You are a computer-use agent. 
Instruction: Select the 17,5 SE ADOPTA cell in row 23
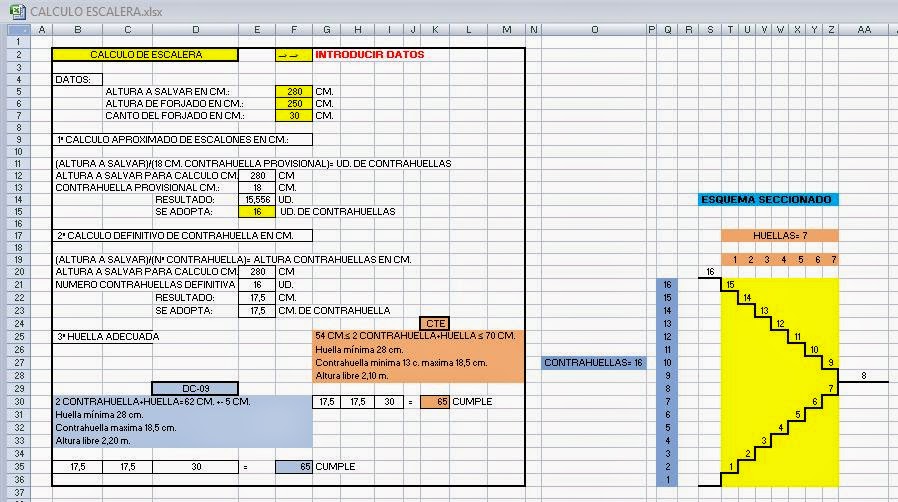tap(257, 311)
